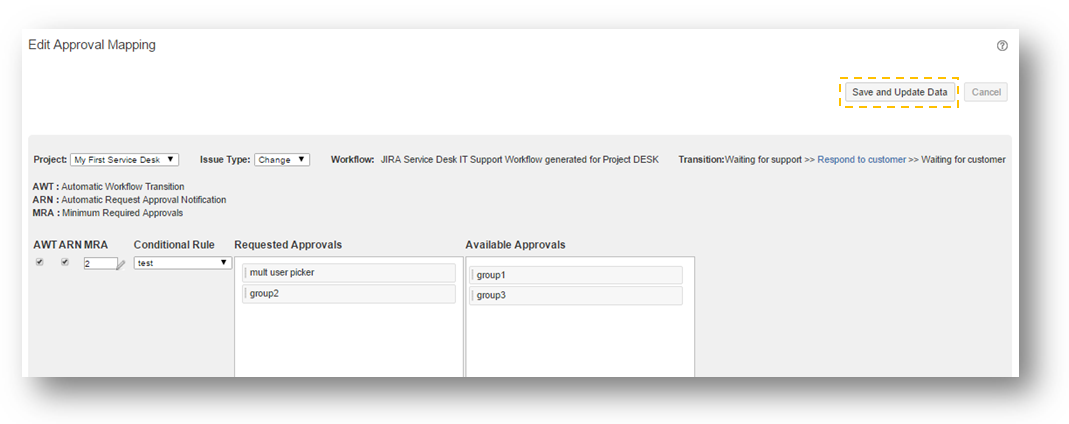Expand the Conditional Rule dropdown

pyautogui.click(x=182, y=263)
